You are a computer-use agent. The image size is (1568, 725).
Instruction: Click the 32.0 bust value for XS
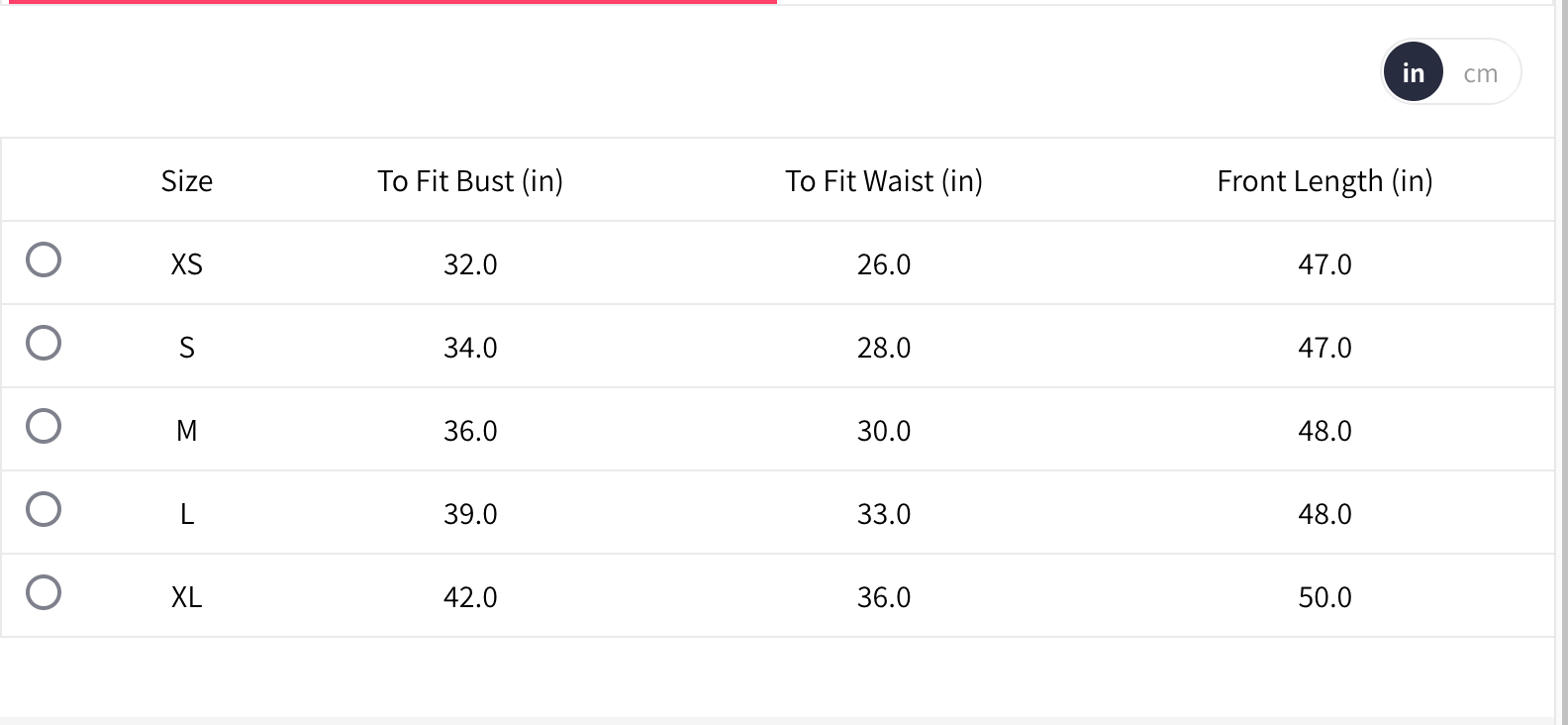click(x=470, y=264)
